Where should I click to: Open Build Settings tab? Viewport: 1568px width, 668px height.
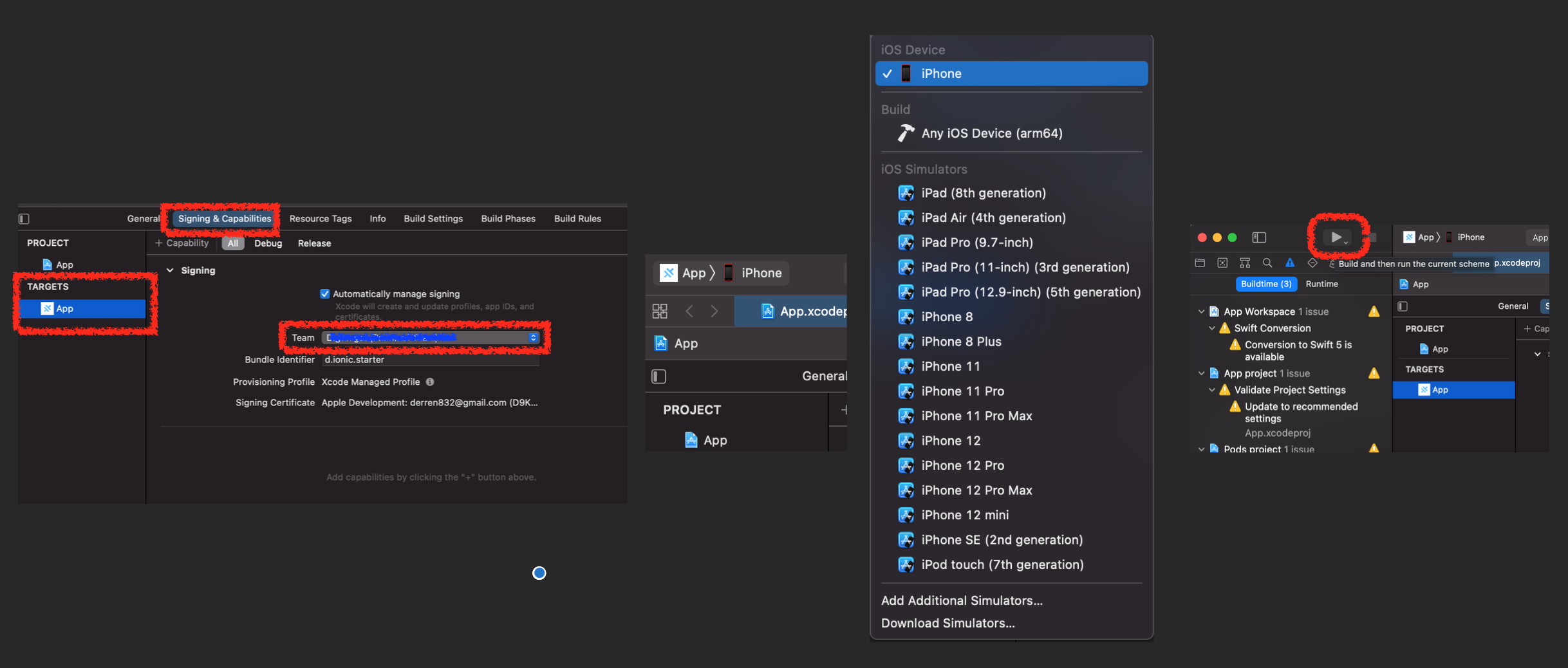(x=433, y=219)
